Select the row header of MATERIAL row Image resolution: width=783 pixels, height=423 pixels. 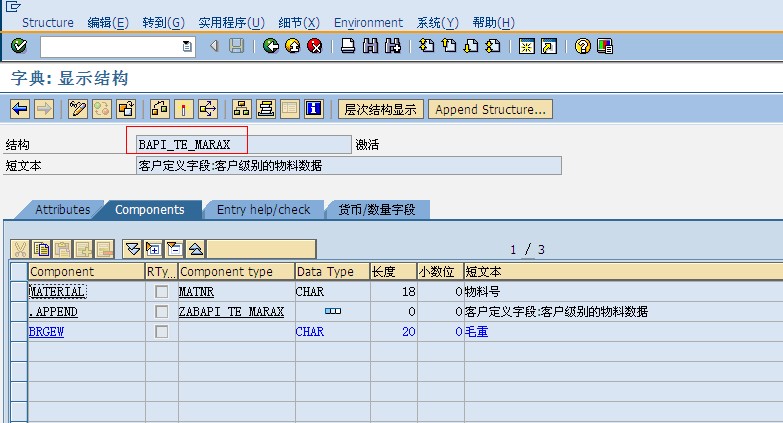coord(19,292)
